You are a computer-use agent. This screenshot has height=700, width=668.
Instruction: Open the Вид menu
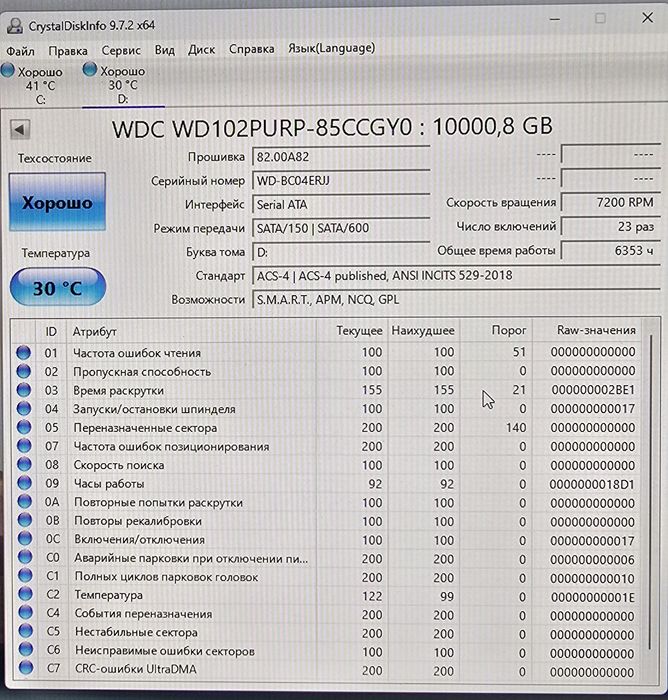[164, 50]
